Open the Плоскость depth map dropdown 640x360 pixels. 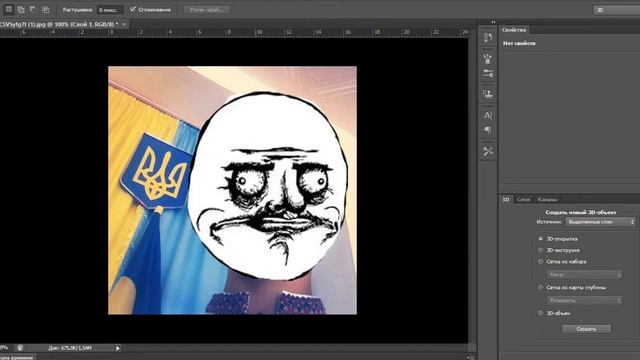(584, 300)
